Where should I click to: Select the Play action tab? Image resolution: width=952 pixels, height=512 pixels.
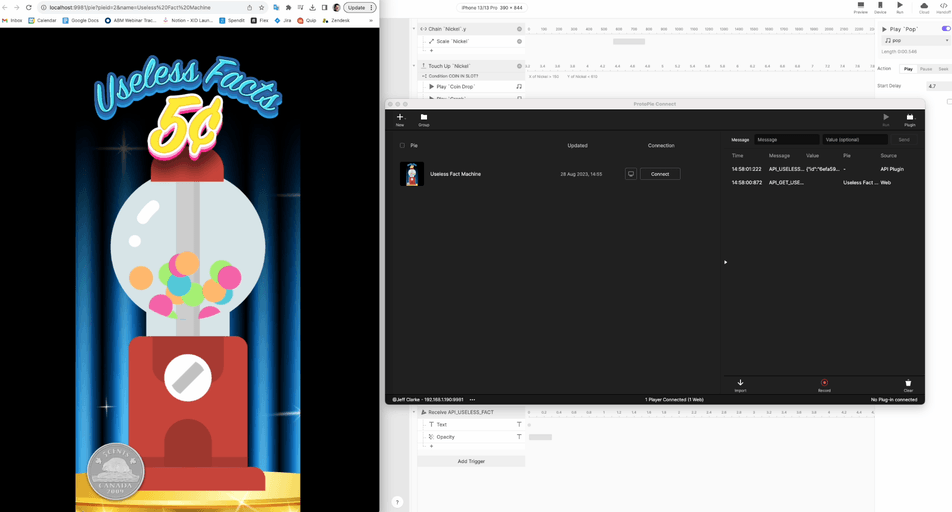[x=908, y=69]
